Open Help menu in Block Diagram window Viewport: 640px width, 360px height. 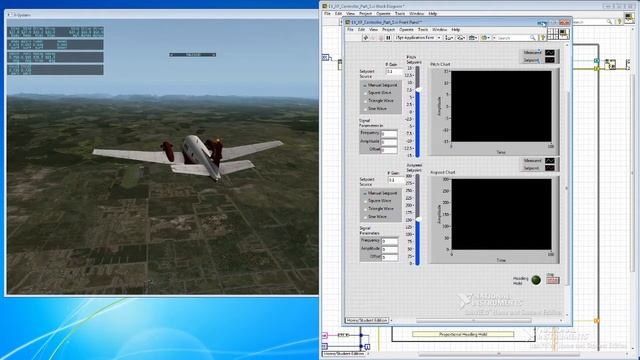pos(433,13)
